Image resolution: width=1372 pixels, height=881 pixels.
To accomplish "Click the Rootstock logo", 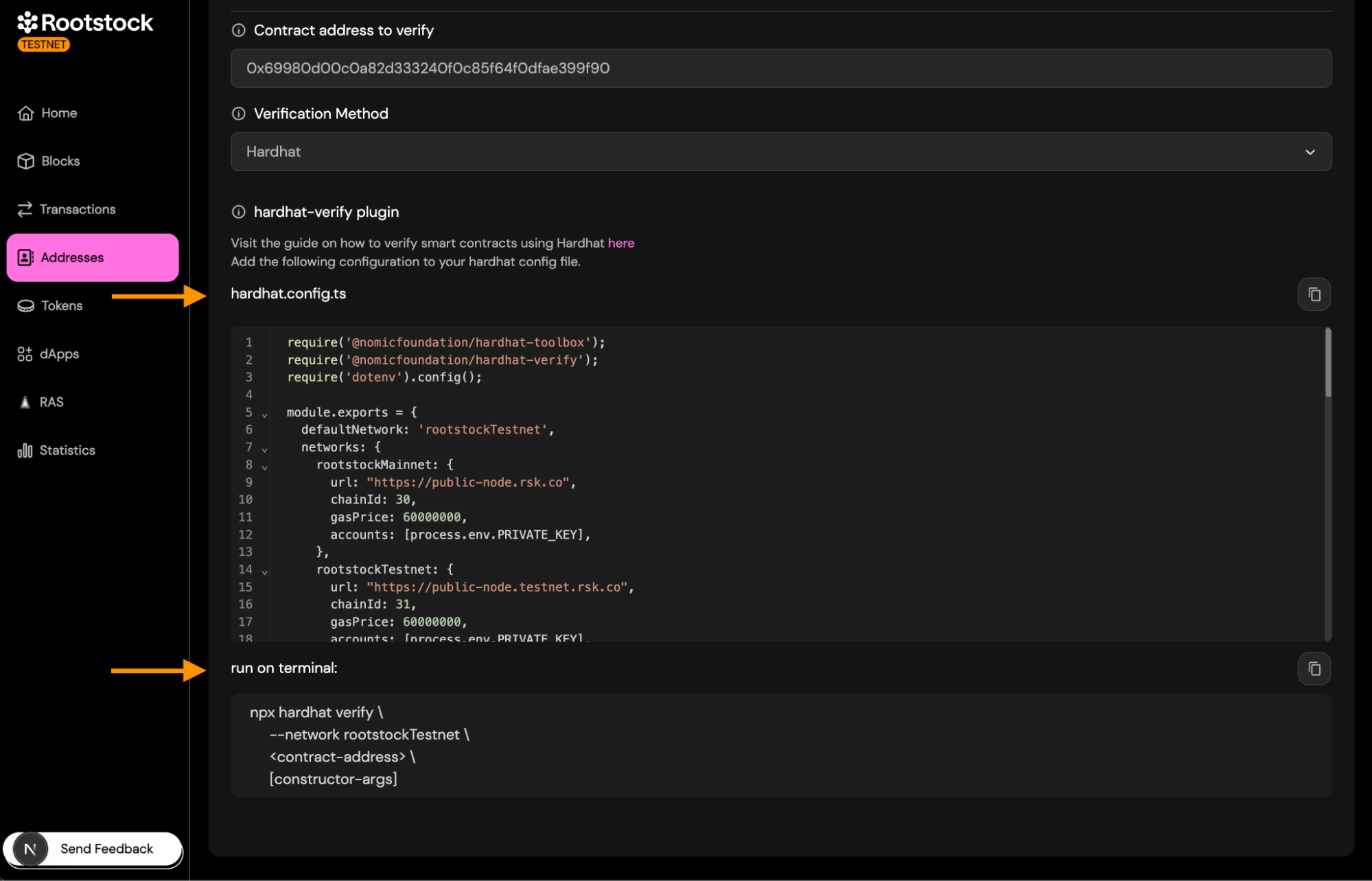I will coord(84,23).
